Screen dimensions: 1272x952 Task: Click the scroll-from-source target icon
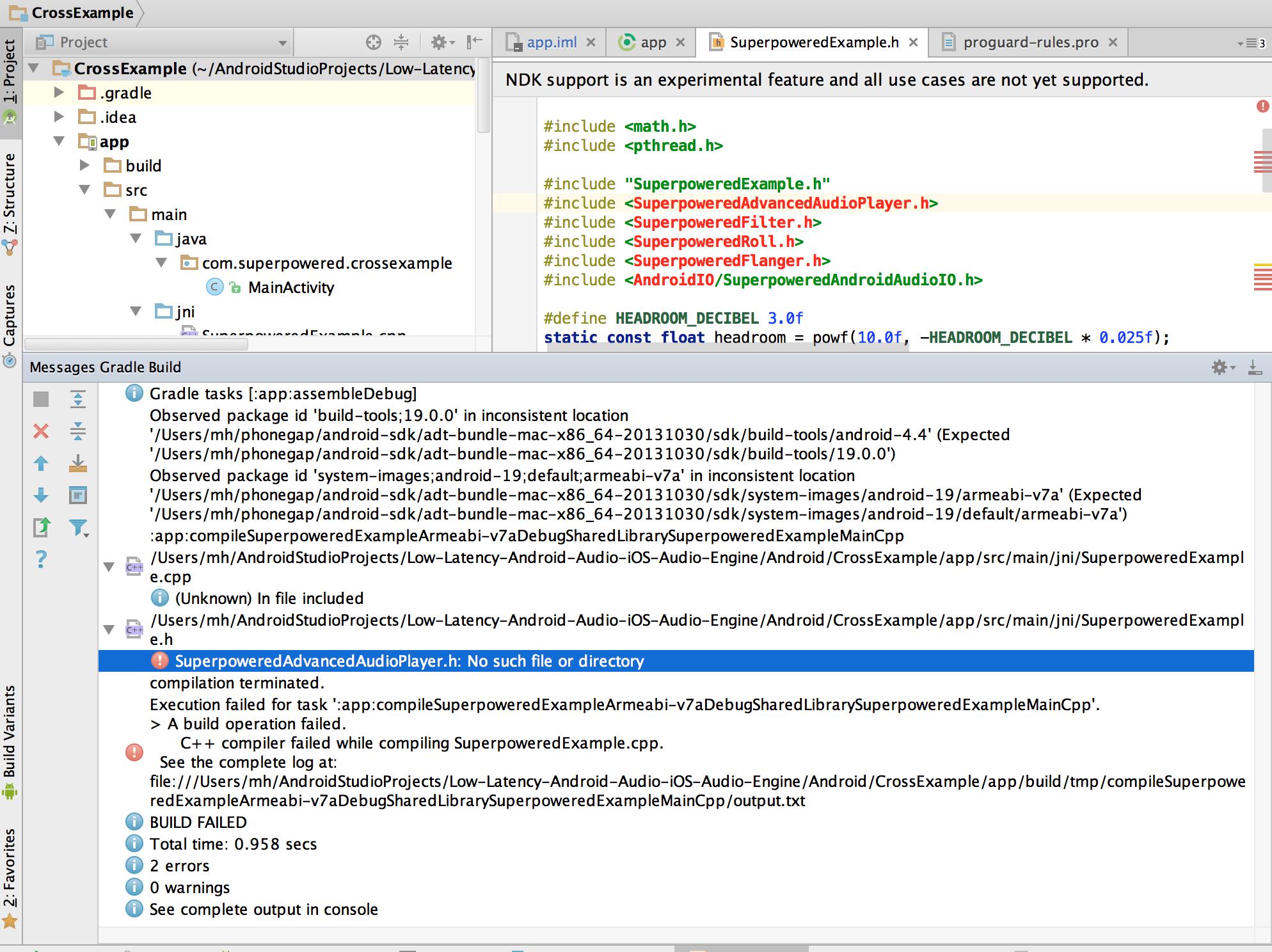(x=374, y=42)
